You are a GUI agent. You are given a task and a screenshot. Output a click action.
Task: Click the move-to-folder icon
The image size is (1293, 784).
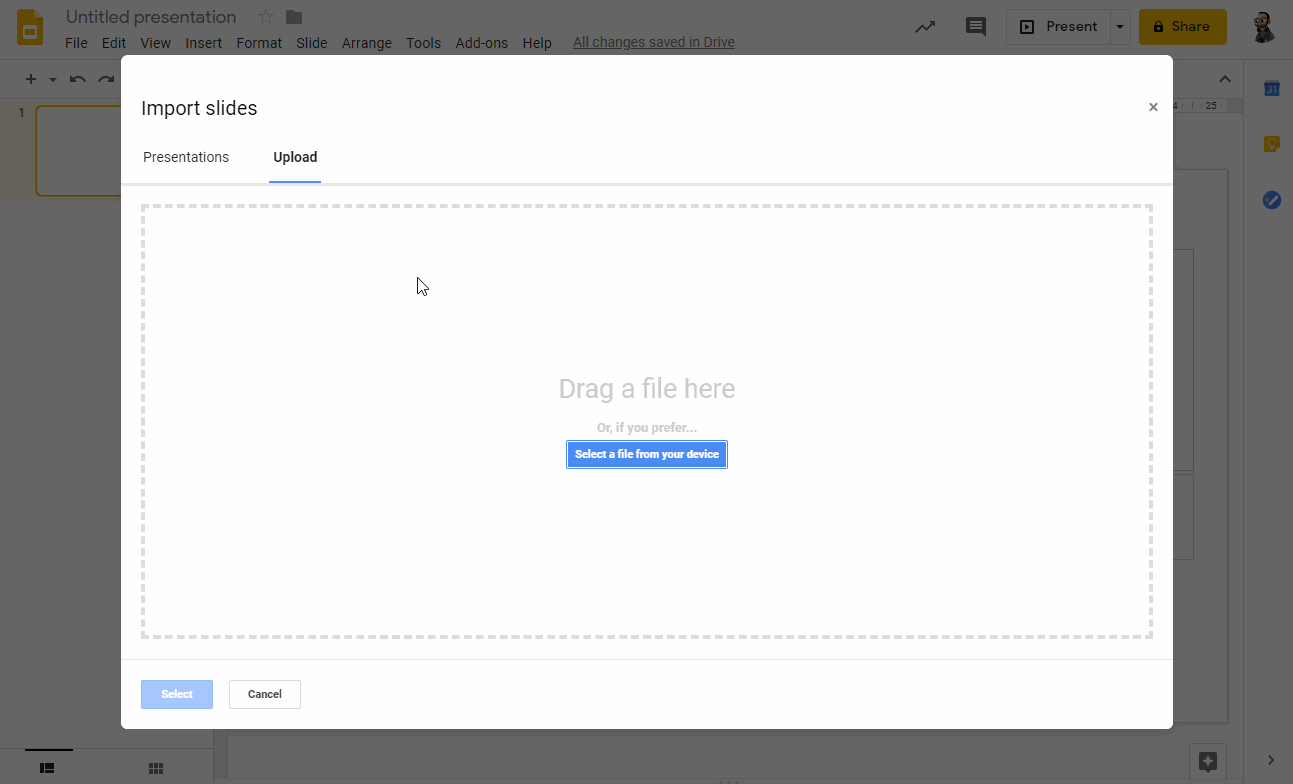click(x=293, y=17)
